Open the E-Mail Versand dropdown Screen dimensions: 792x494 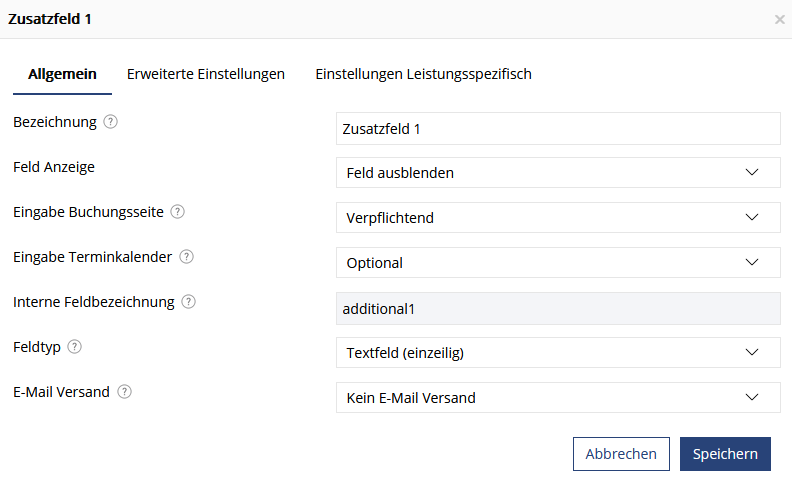click(x=558, y=398)
